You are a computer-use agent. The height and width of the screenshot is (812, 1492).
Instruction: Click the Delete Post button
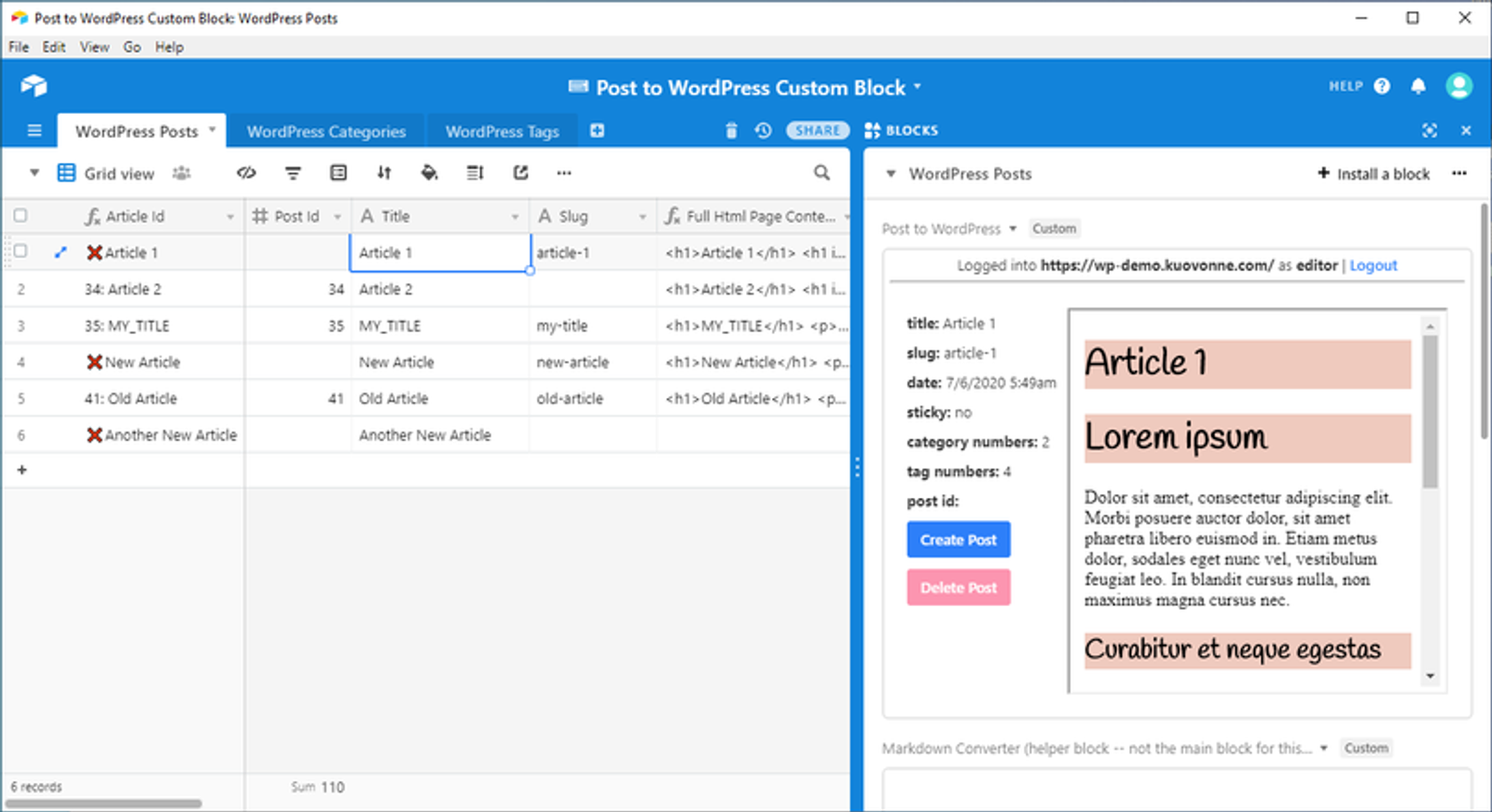[959, 587]
